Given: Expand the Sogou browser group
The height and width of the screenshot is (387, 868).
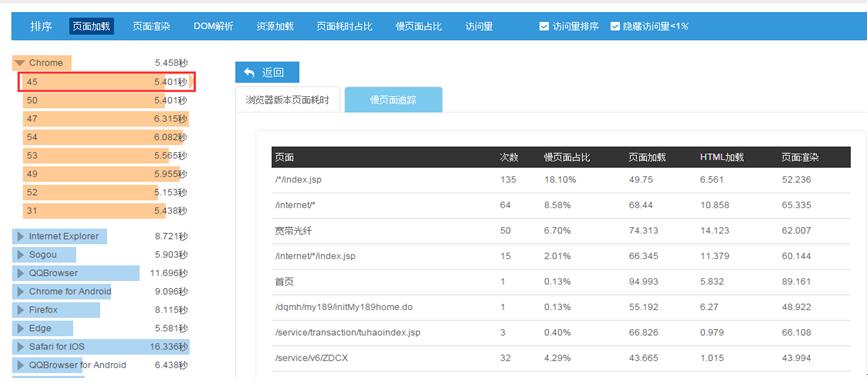Looking at the screenshot, I should pos(20,255).
